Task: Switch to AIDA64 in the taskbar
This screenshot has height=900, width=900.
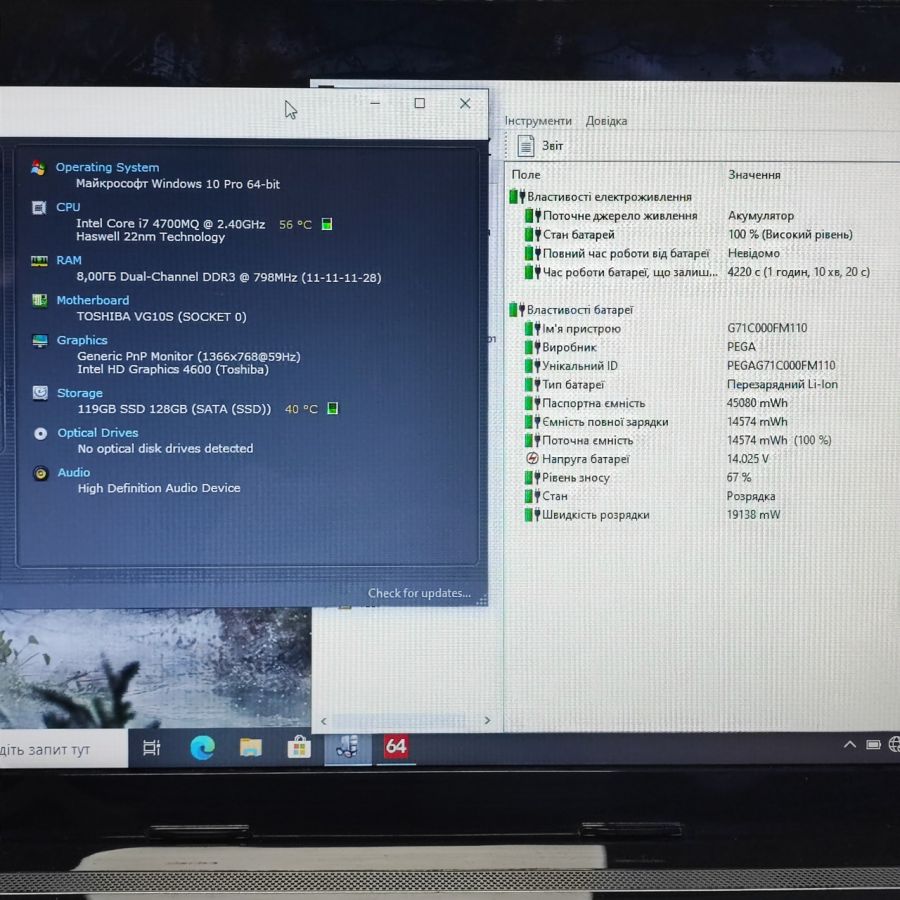Action: 396,747
